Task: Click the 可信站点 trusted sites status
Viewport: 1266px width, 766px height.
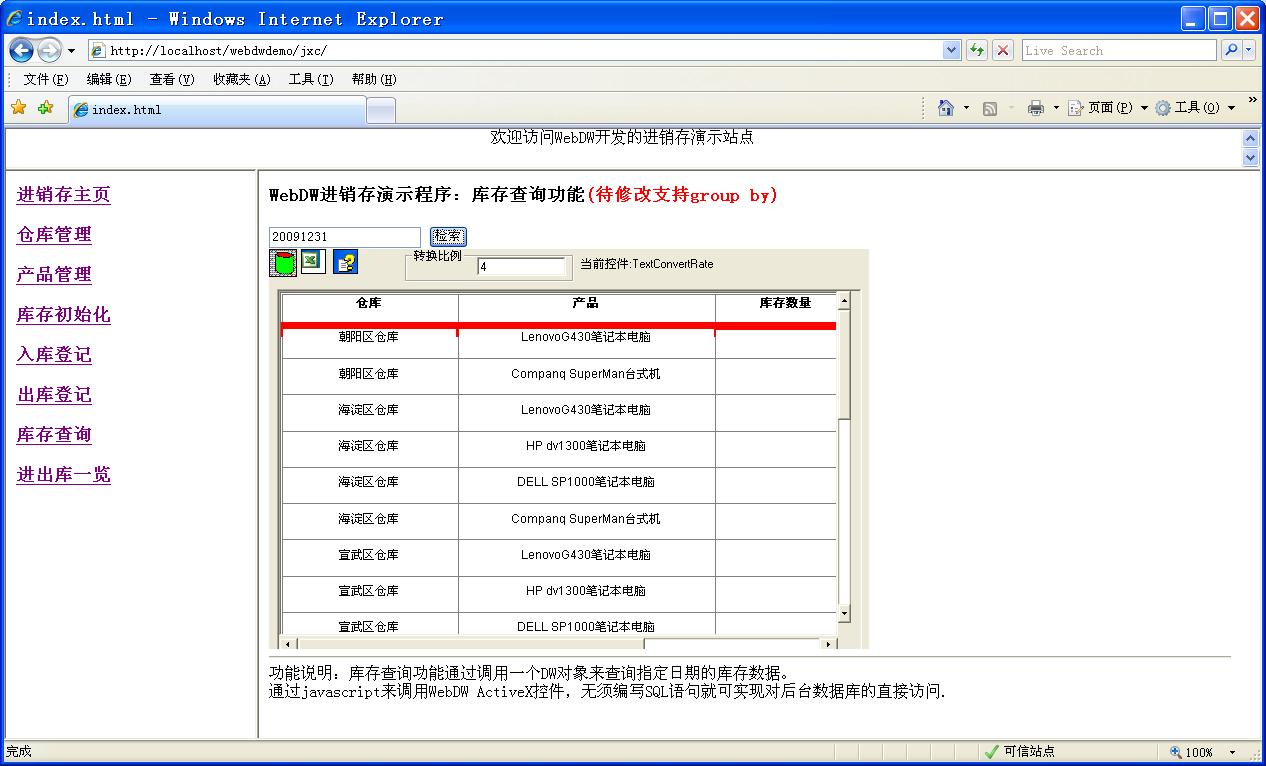Action: click(1019, 751)
